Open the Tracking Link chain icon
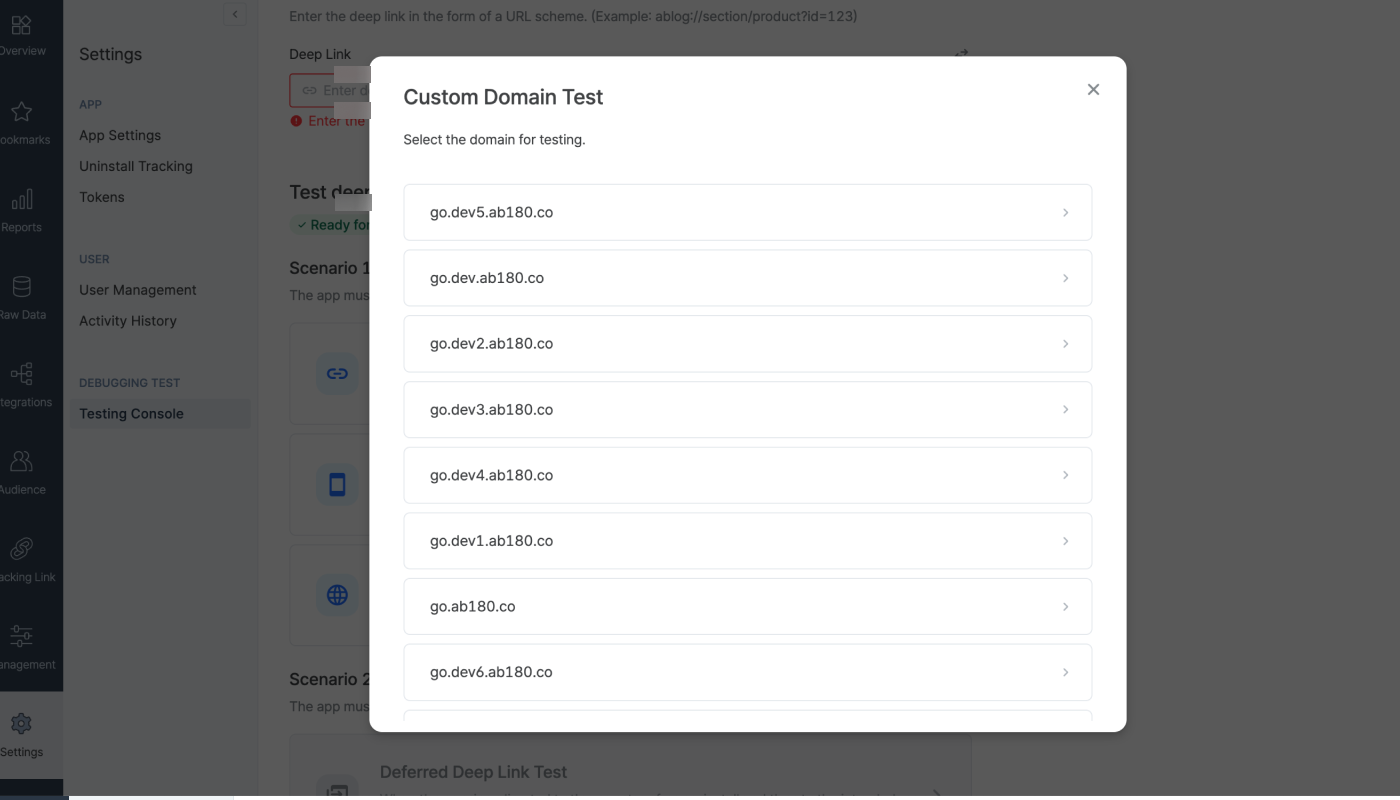This screenshot has height=800, width=1400. pyautogui.click(x=21, y=549)
